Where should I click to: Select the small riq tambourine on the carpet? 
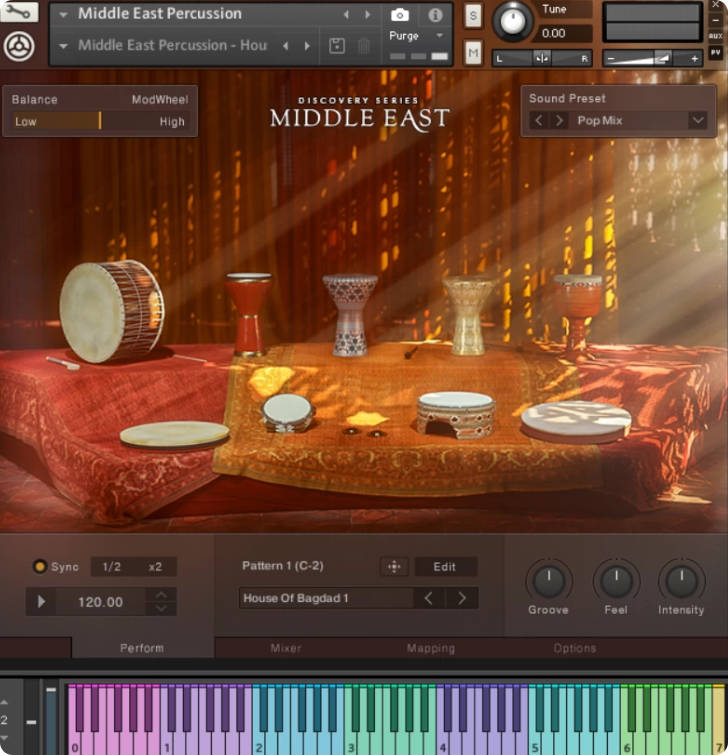pos(288,413)
